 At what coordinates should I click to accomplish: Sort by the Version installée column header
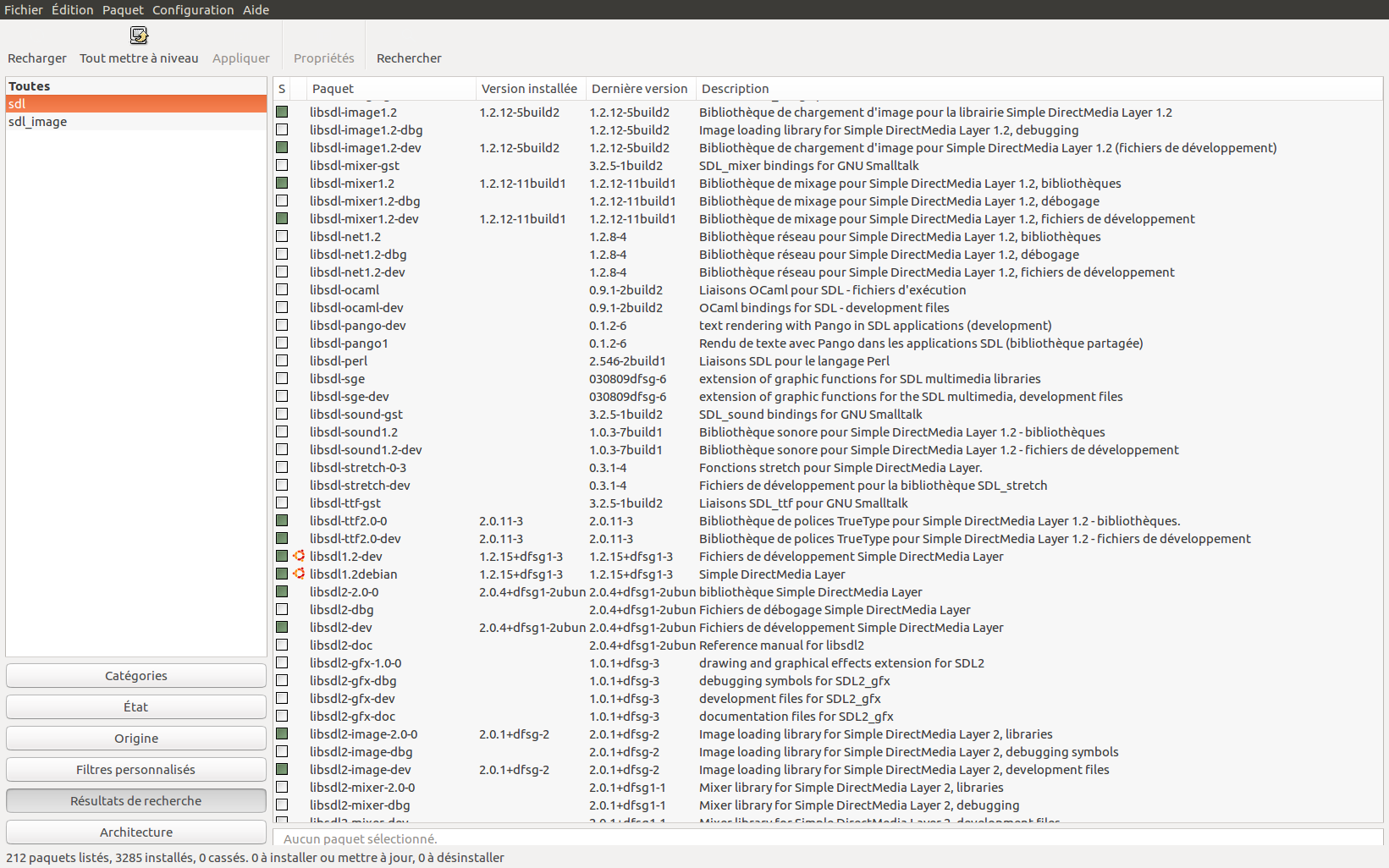[x=531, y=89]
